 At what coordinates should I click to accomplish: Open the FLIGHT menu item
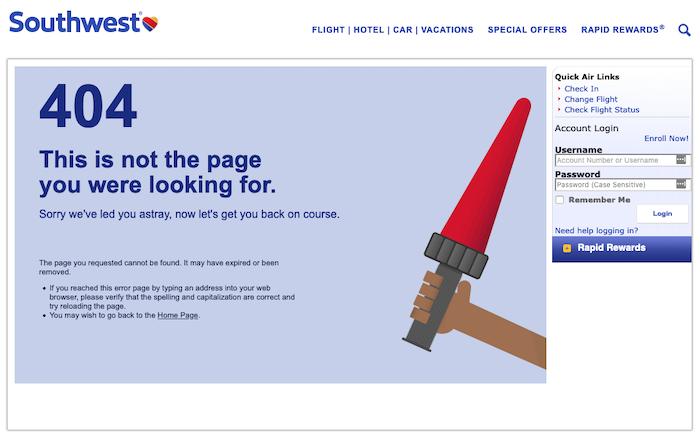click(328, 30)
